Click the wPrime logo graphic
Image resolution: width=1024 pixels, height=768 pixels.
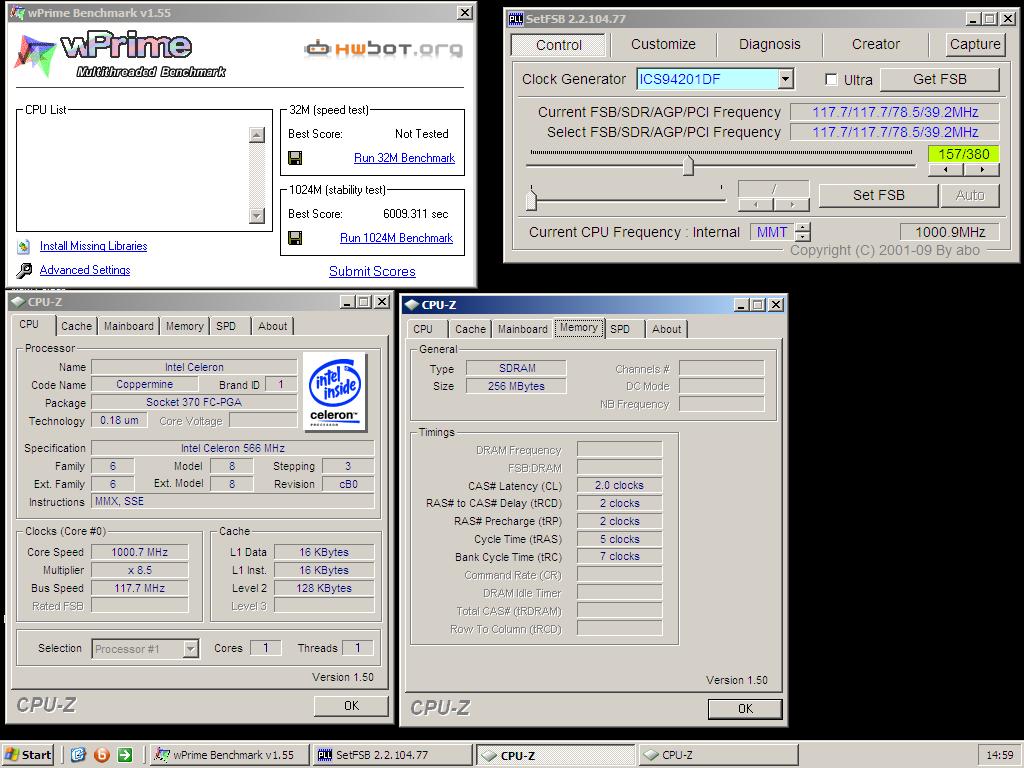(121, 54)
